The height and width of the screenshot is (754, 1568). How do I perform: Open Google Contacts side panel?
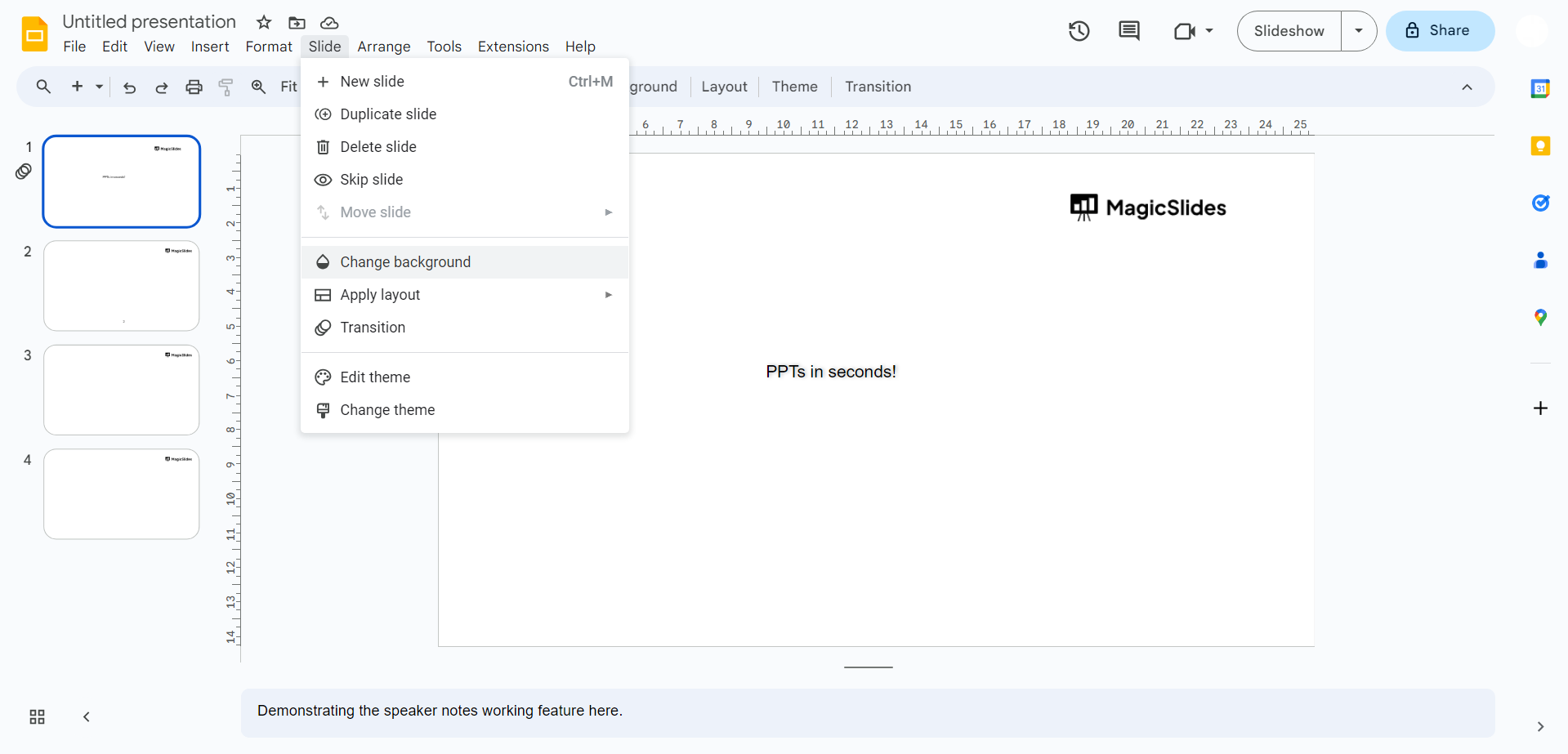[x=1540, y=260]
